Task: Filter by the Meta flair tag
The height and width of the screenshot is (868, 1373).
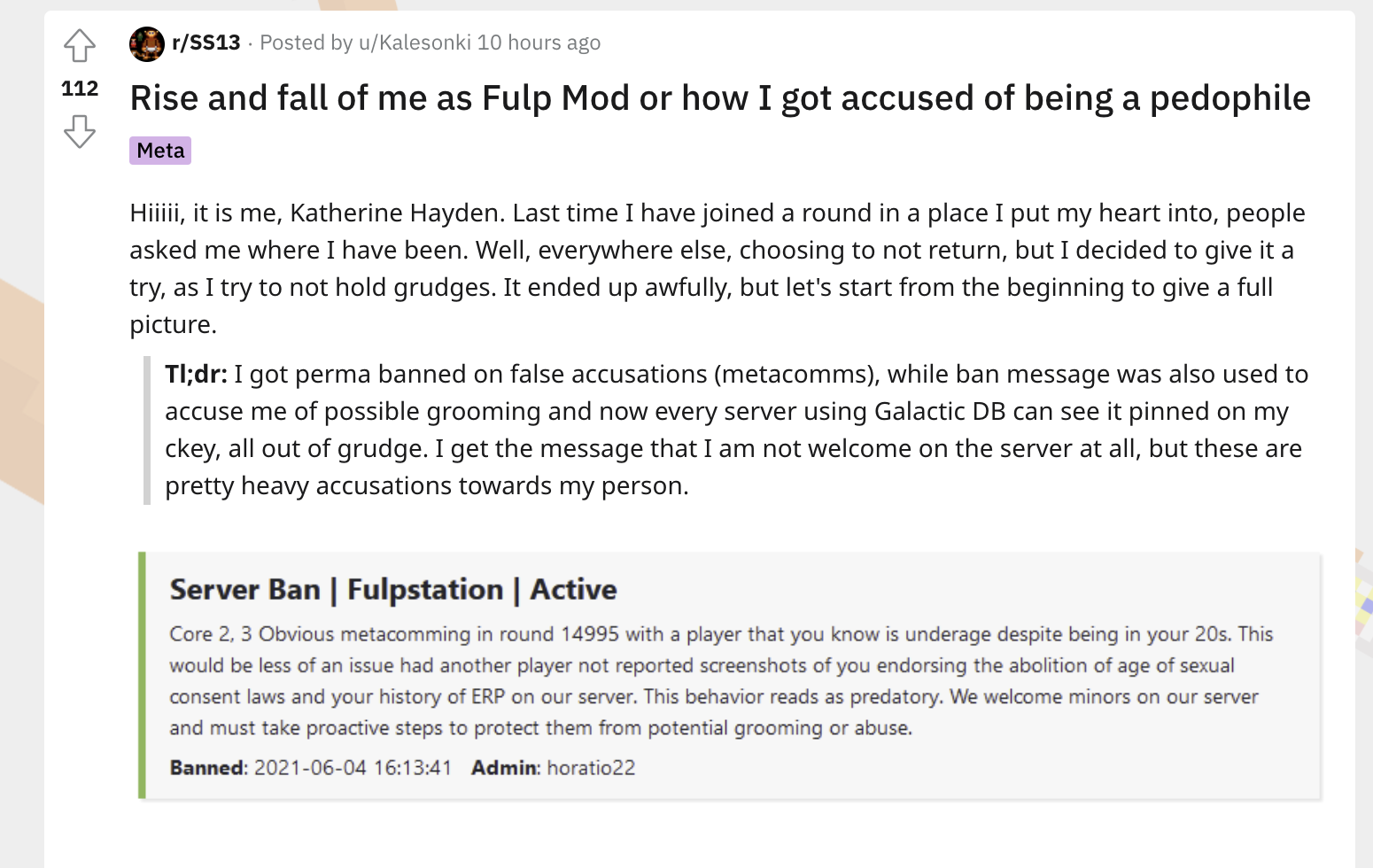Action: (x=160, y=151)
